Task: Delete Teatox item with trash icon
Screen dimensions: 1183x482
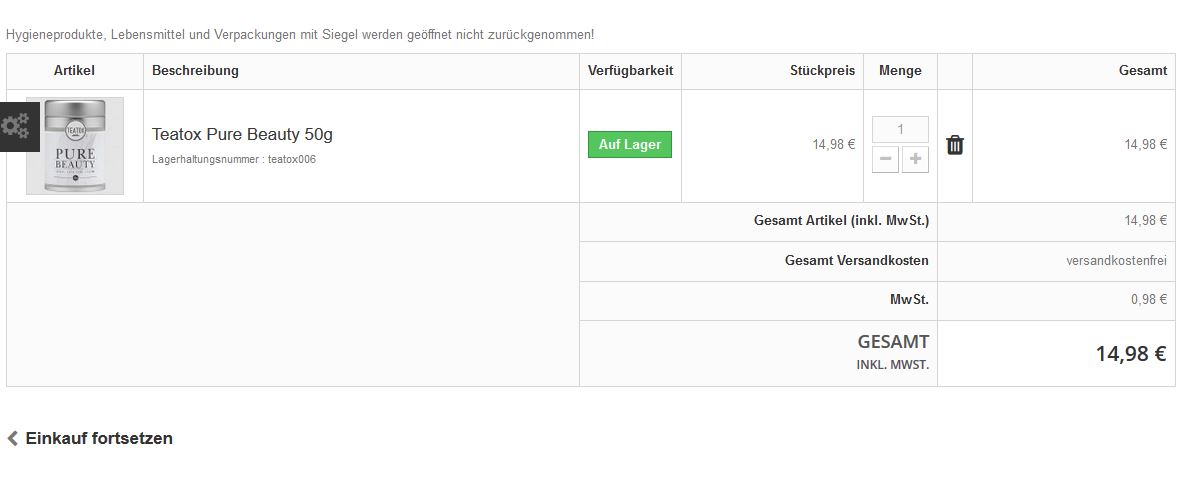Action: [x=954, y=145]
